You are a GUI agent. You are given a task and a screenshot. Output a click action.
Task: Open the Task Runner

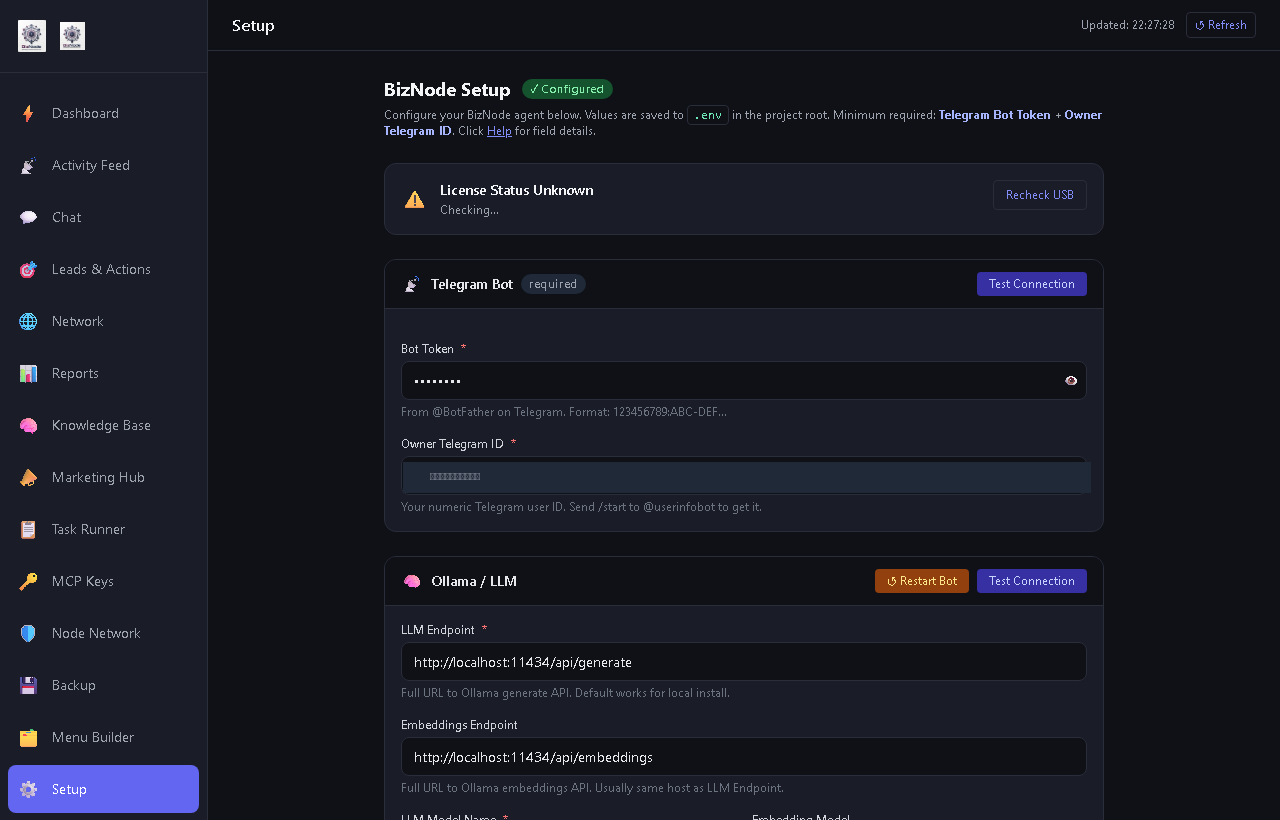[88, 529]
